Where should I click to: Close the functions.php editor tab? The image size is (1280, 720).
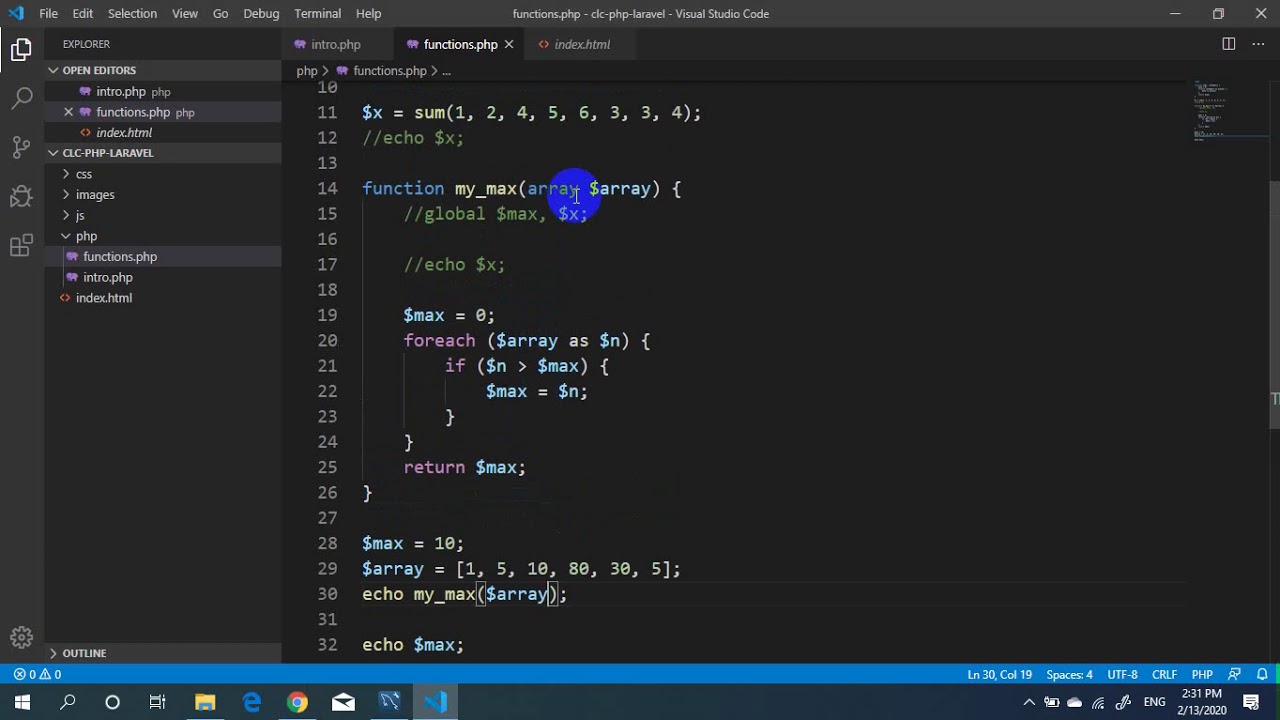[x=508, y=44]
